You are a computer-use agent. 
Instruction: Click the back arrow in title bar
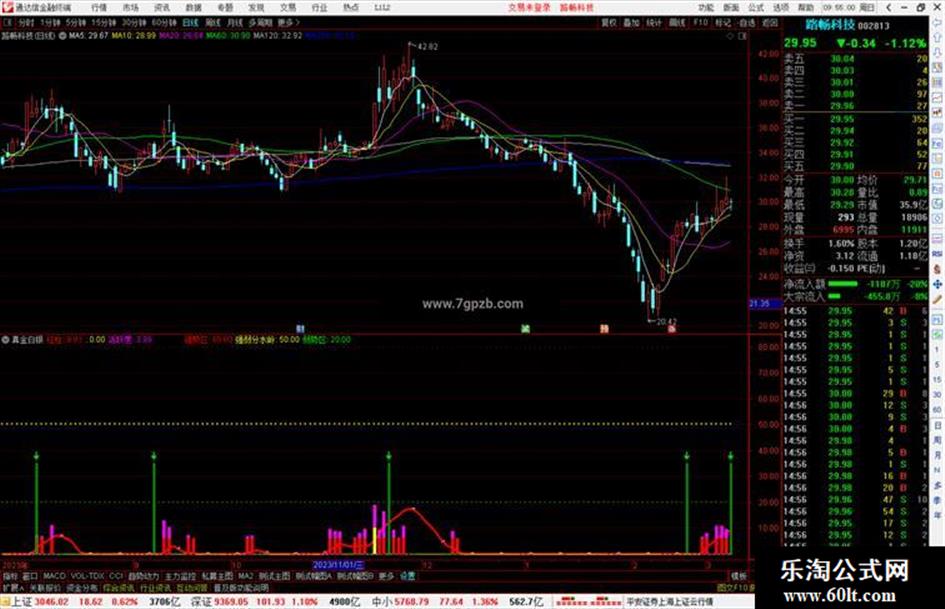pyautogui.click(x=889, y=7)
